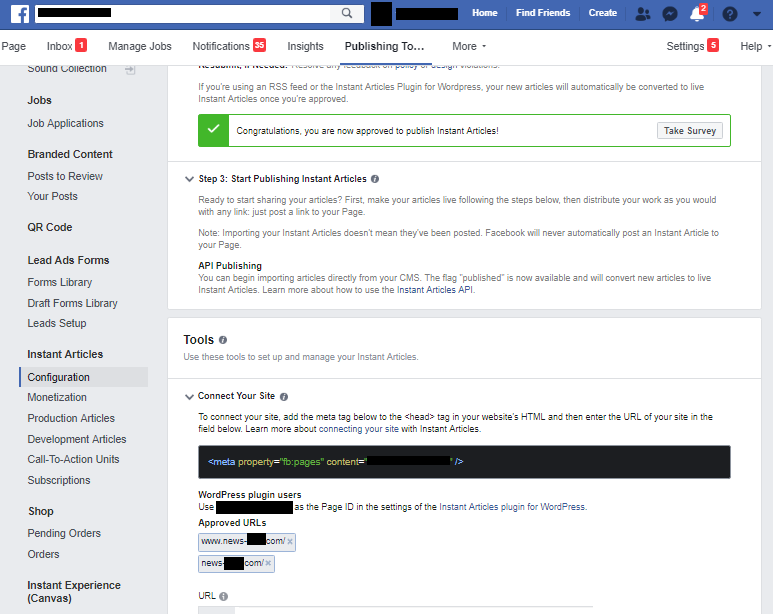The image size is (773, 614).
Task: Click the meta tag code block
Action: [x=464, y=462]
